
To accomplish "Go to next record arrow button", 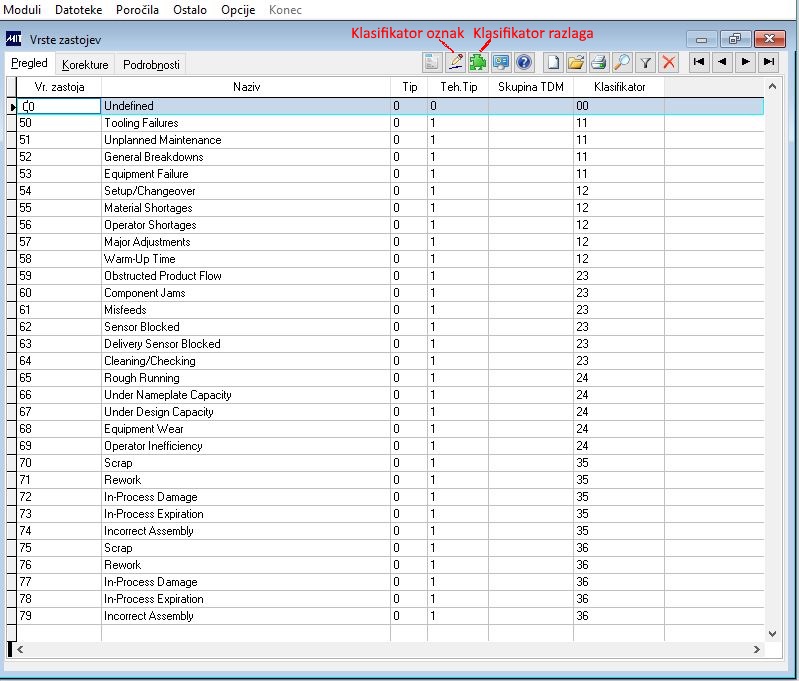I will 745,62.
